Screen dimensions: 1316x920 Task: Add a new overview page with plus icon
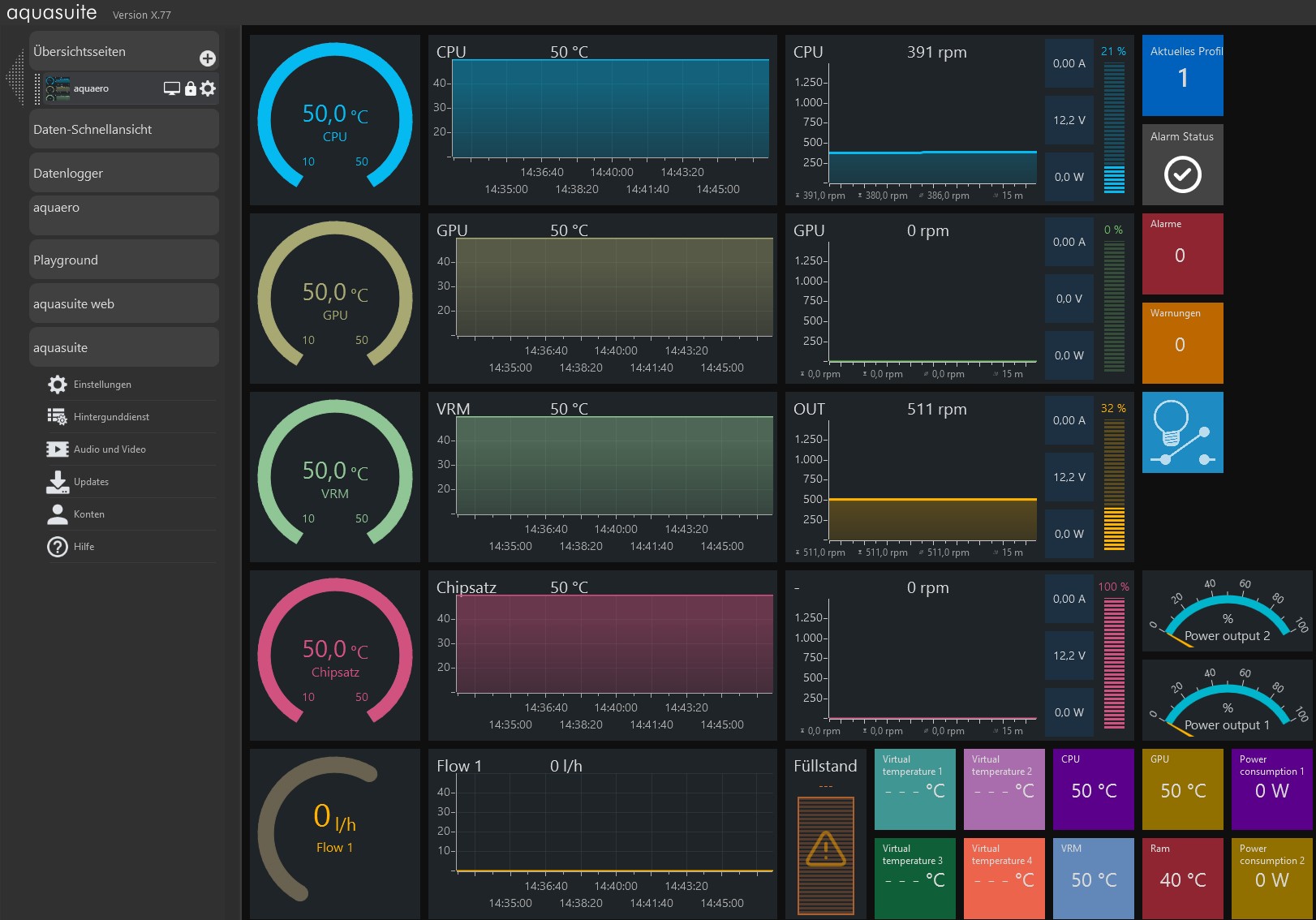(x=208, y=58)
